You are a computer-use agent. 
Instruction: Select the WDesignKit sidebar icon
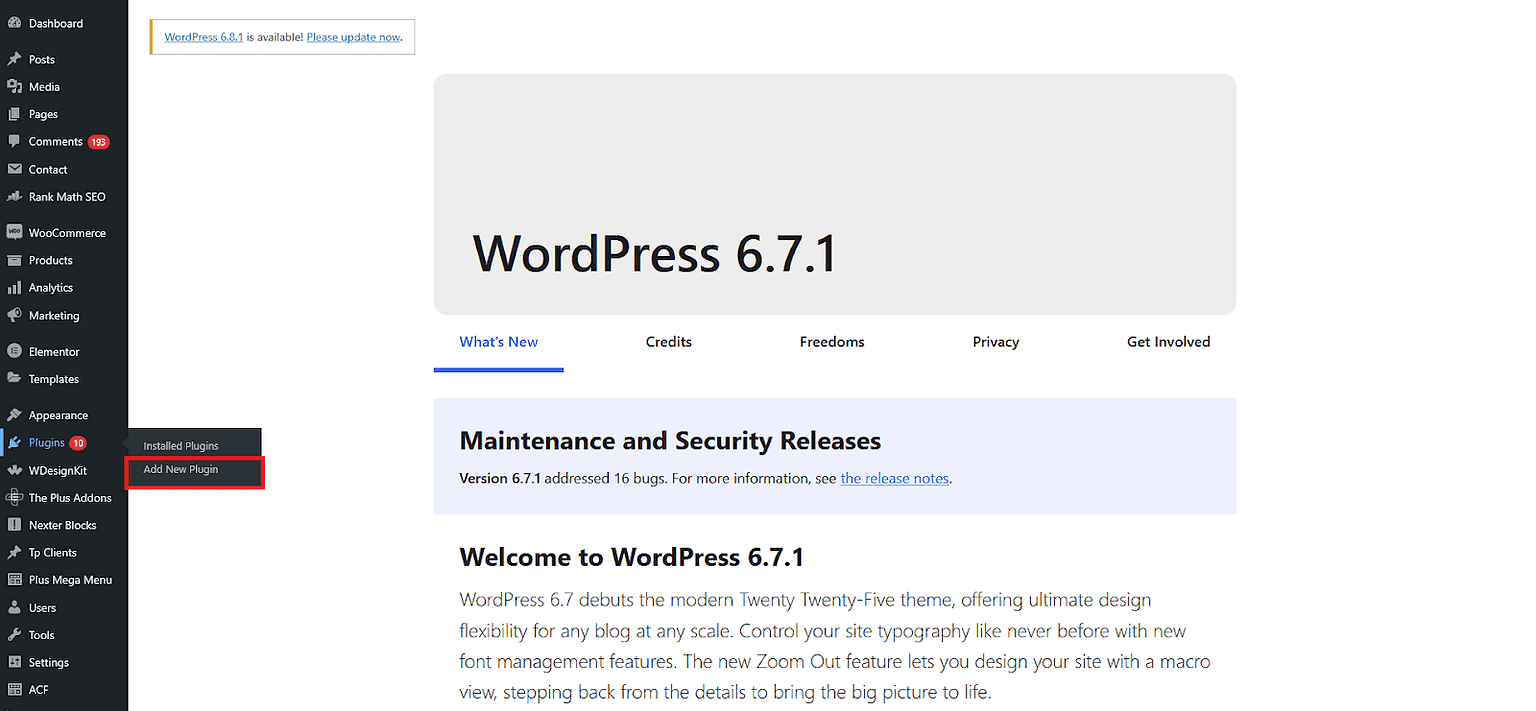[14, 470]
